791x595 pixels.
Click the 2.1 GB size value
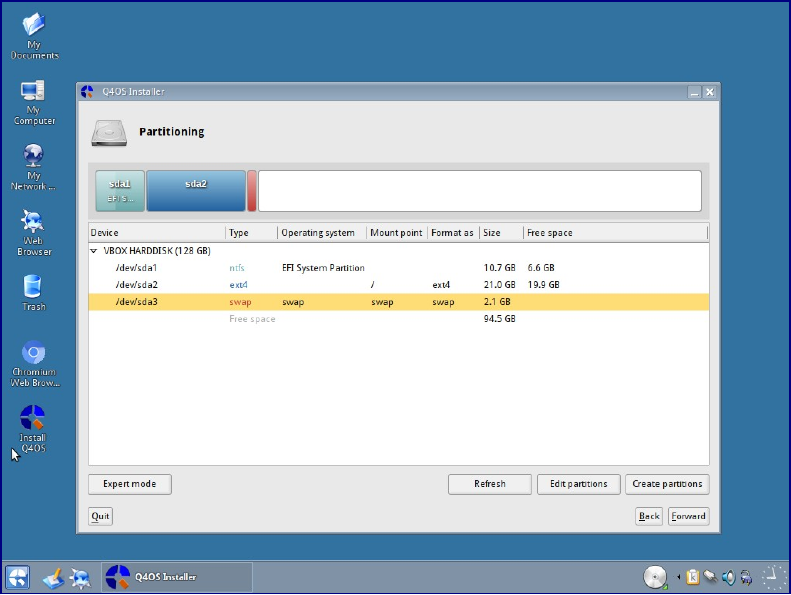[x=497, y=302]
